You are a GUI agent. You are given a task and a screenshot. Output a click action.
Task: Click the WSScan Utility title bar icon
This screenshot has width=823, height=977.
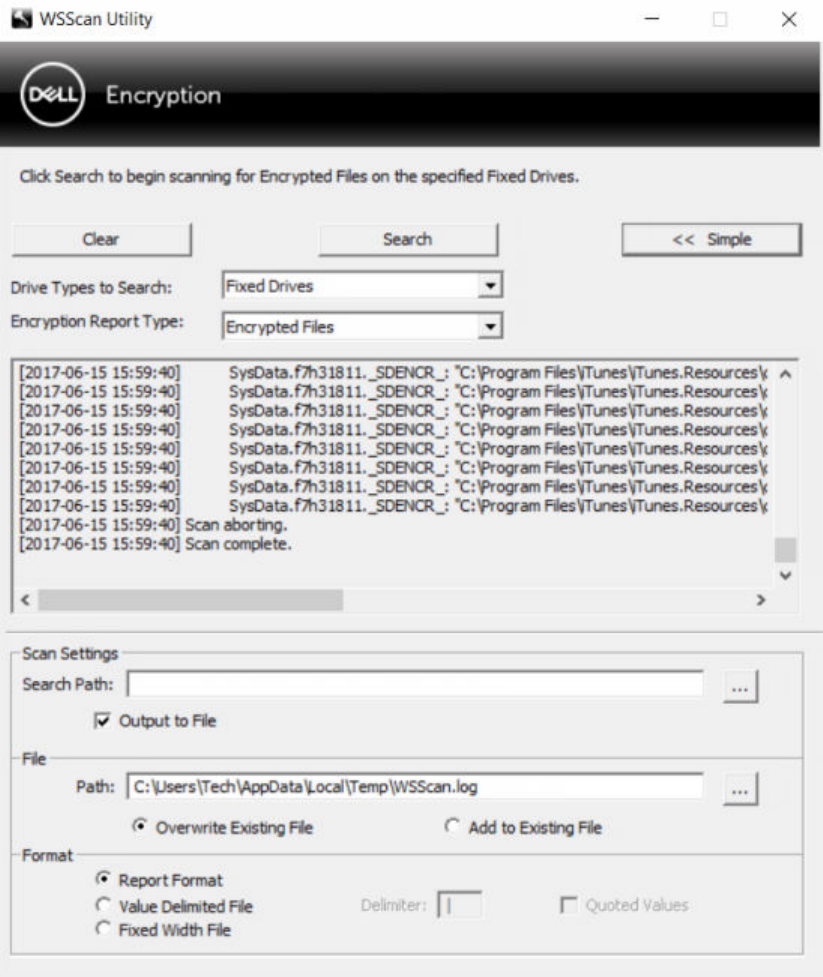(21, 19)
